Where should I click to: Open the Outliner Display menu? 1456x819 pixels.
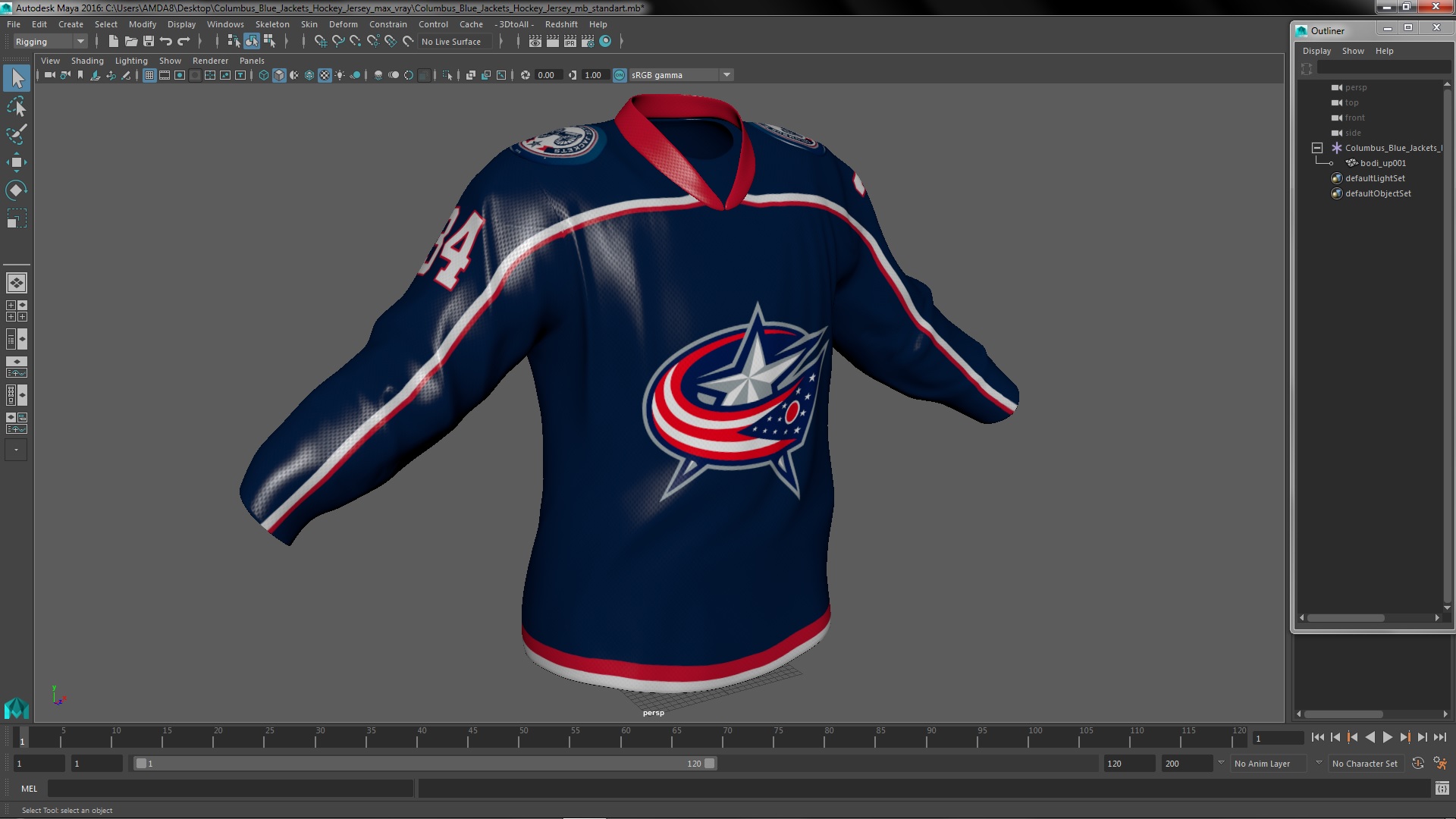[1316, 51]
